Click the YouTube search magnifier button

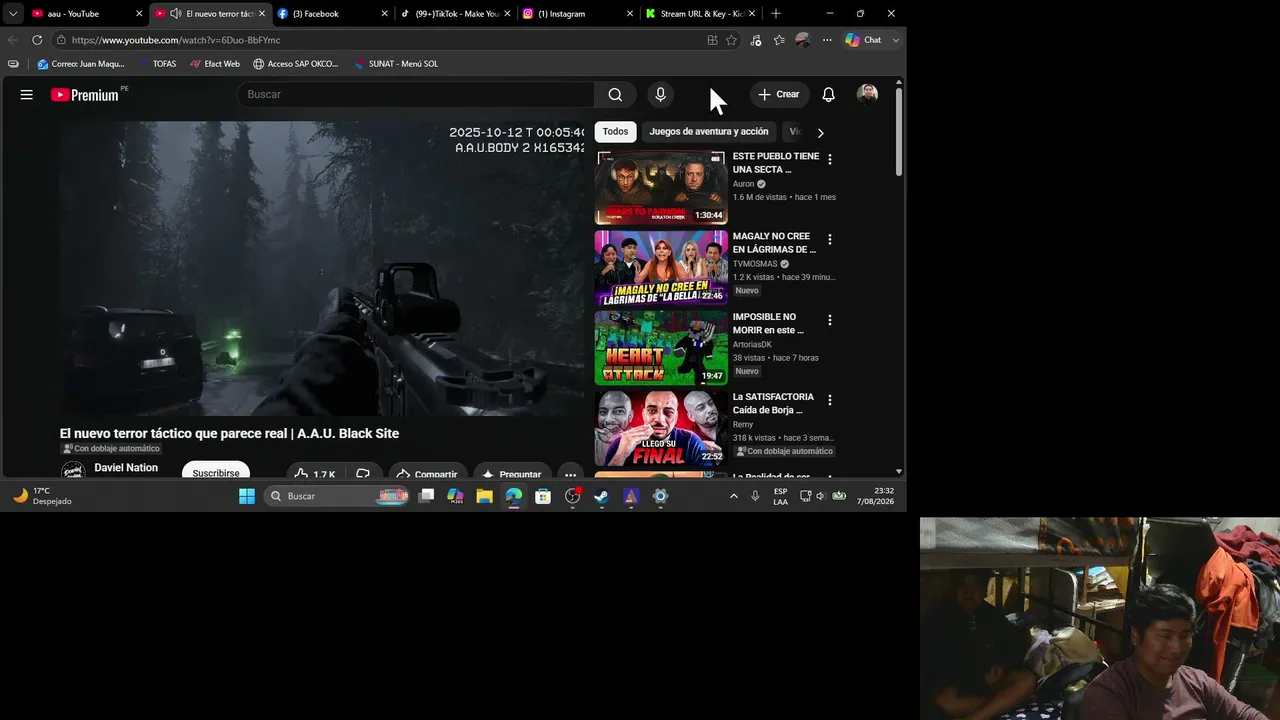pos(615,95)
